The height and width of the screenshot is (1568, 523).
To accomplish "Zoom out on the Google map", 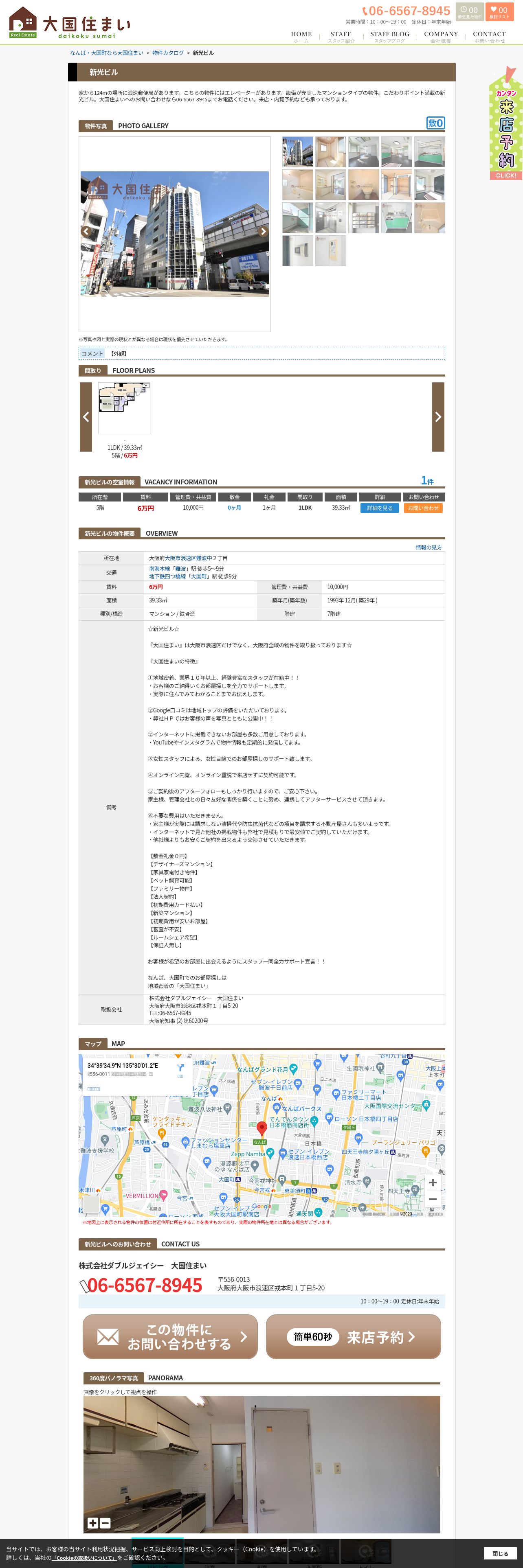I will (x=432, y=1199).
